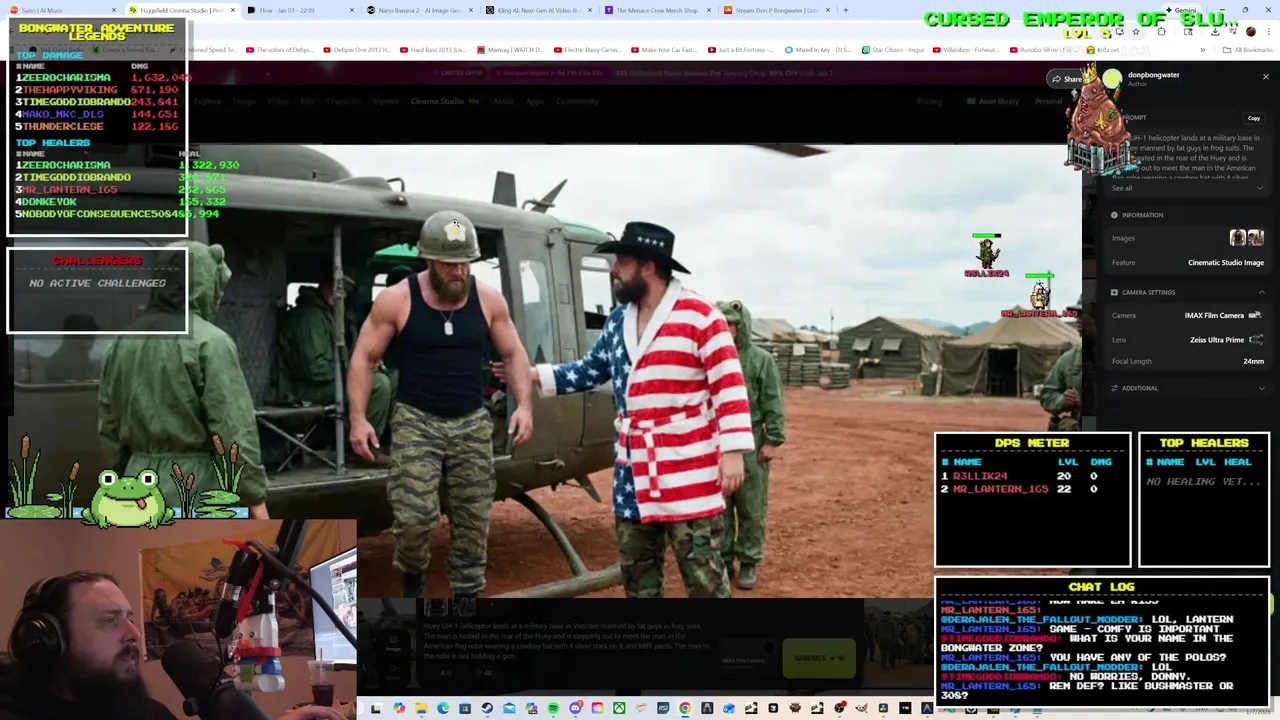Open the Image menu in Higgsfield

tap(244, 101)
